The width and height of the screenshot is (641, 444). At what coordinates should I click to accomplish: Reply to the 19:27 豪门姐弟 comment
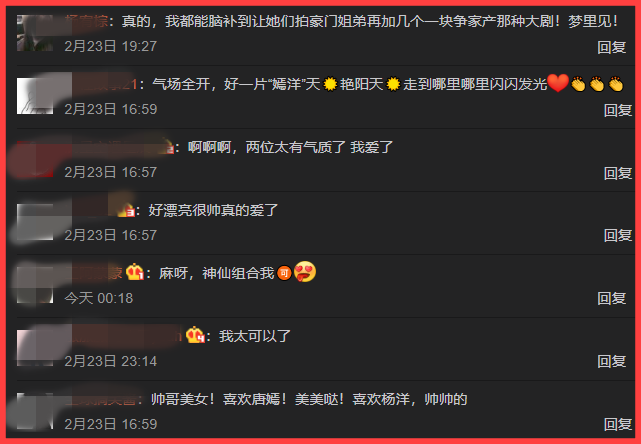tap(612, 47)
